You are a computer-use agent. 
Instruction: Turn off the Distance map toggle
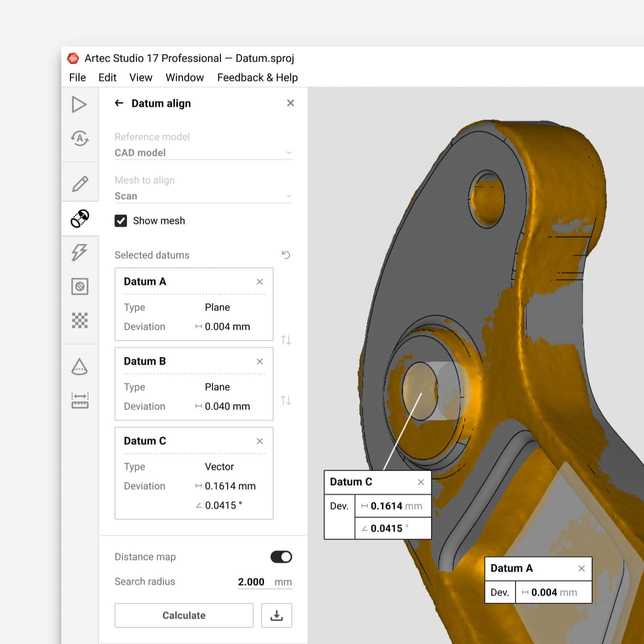click(281, 557)
